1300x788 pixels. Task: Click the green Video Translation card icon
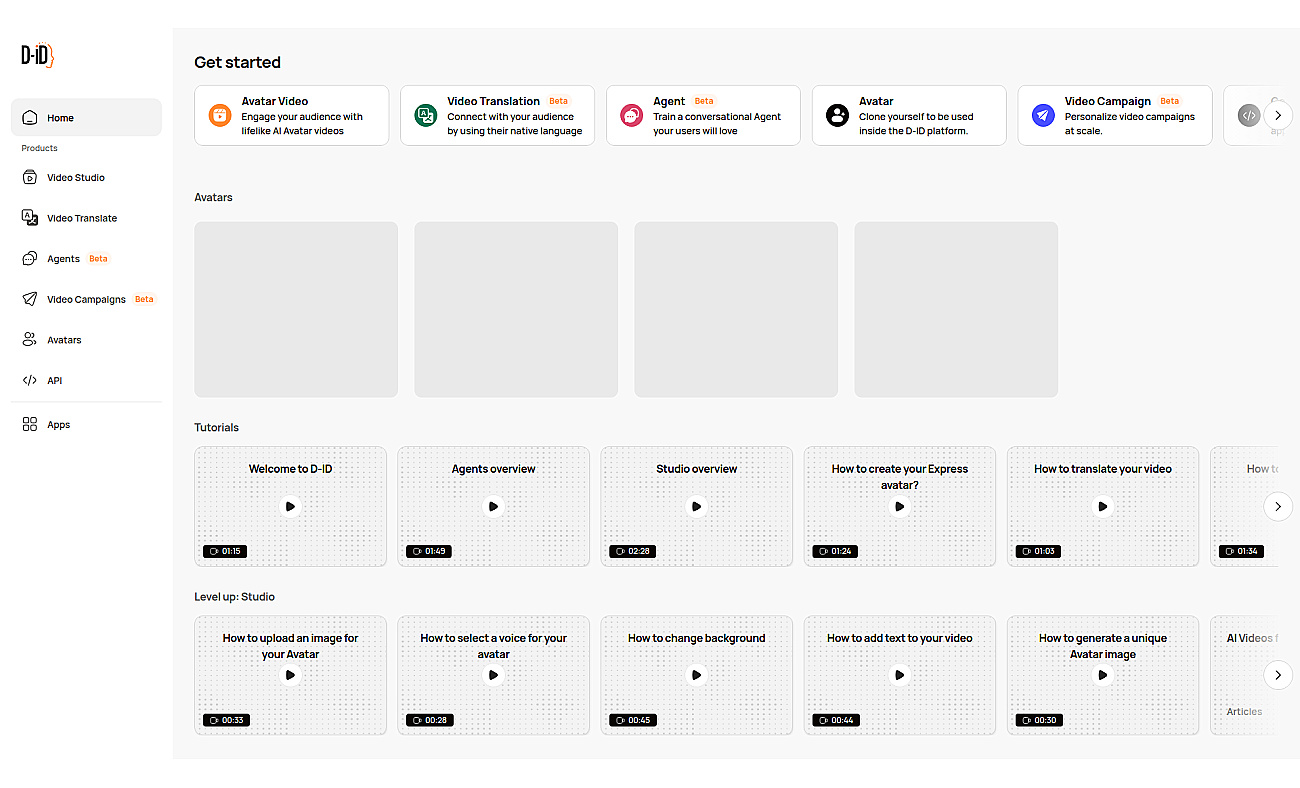pos(426,115)
